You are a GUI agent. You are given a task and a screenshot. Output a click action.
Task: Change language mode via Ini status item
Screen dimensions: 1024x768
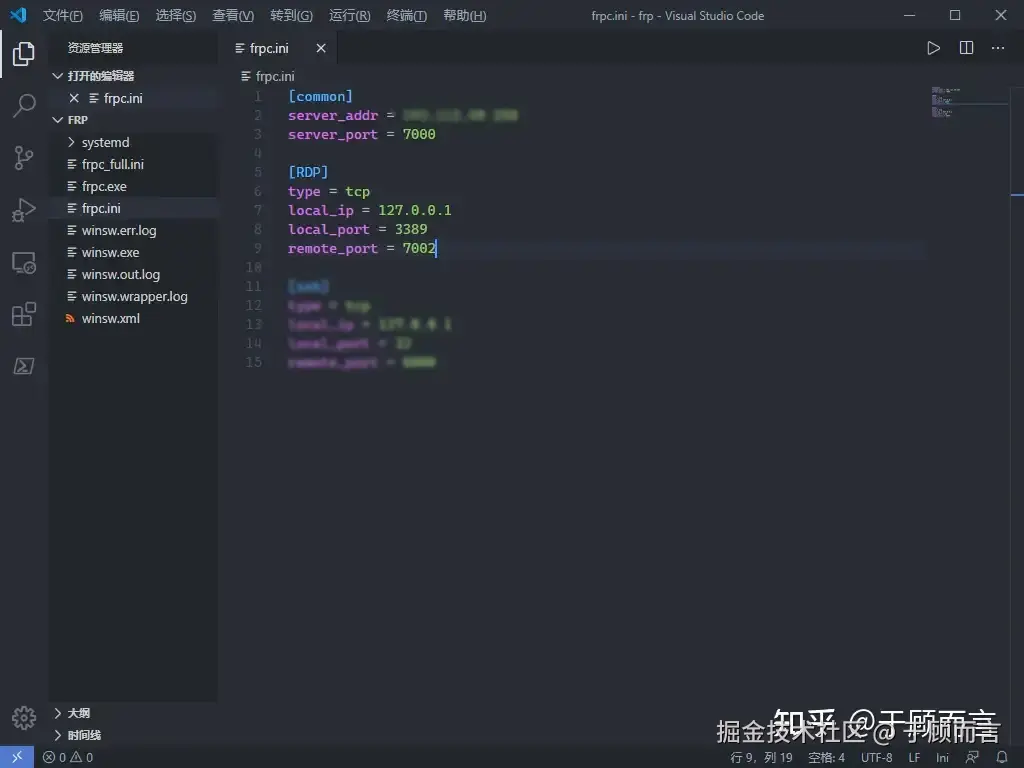(942, 757)
